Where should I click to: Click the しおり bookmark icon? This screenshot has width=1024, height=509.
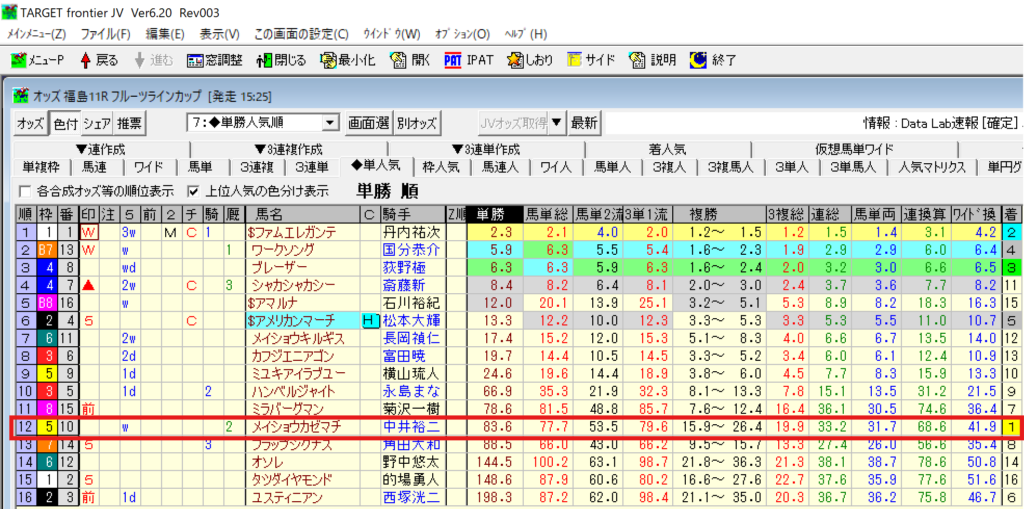(x=515, y=60)
